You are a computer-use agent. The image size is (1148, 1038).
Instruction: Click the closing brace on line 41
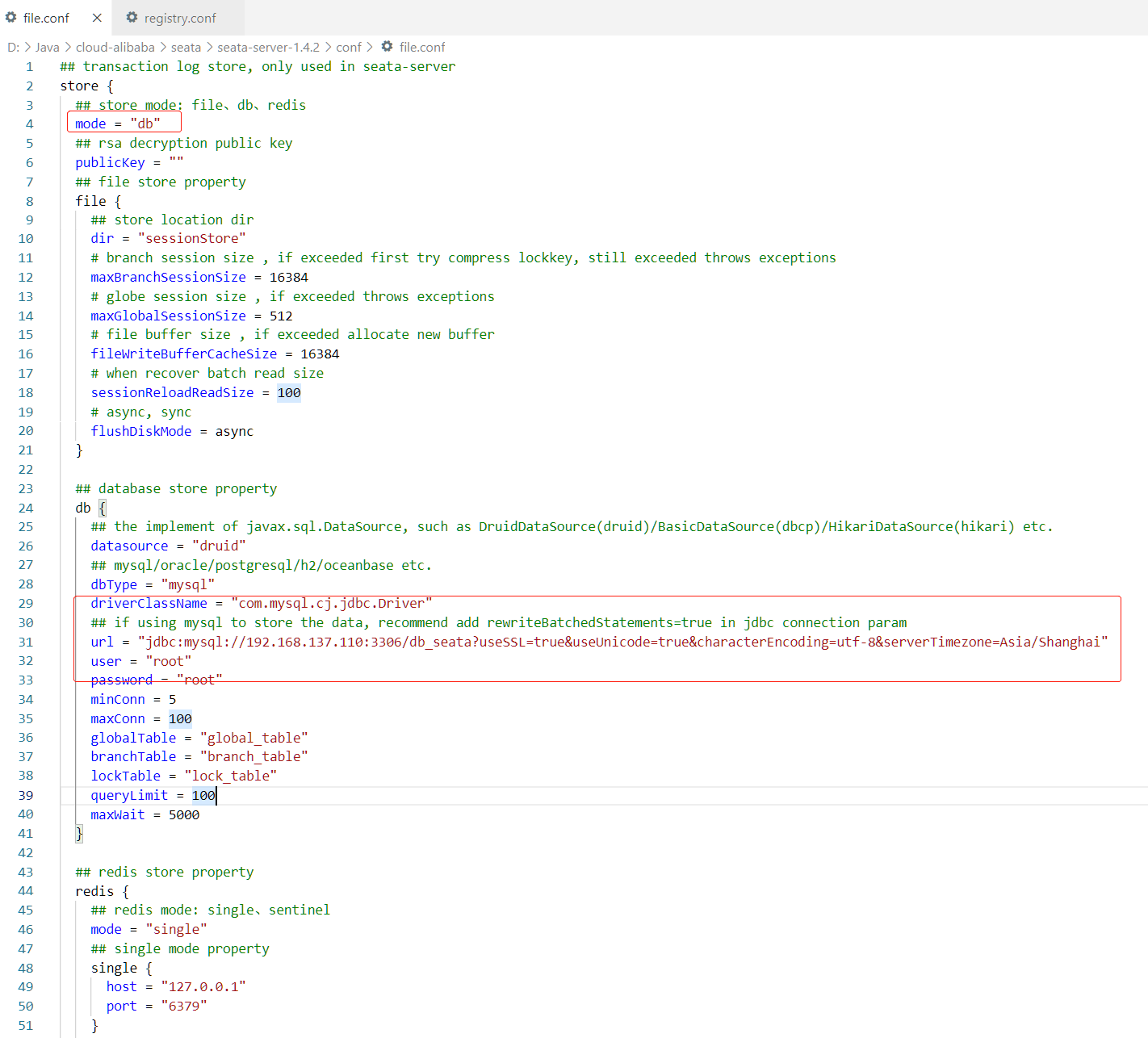click(x=79, y=833)
